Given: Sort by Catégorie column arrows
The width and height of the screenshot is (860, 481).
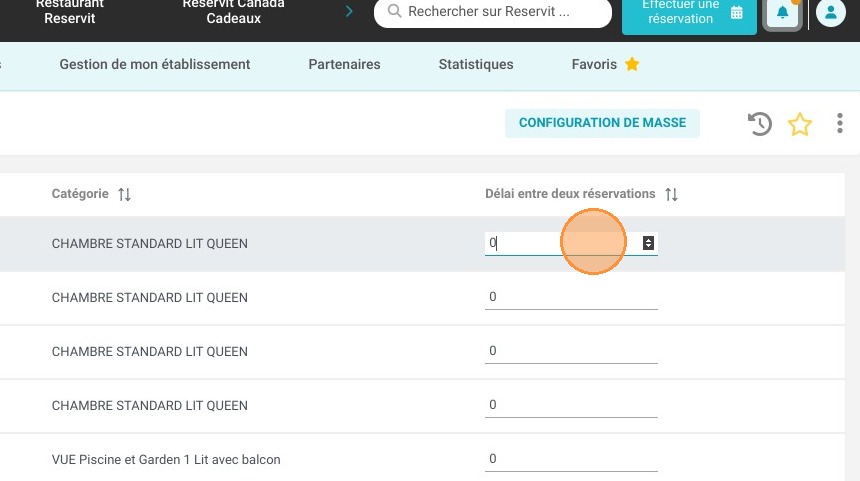Looking at the screenshot, I should point(125,194).
